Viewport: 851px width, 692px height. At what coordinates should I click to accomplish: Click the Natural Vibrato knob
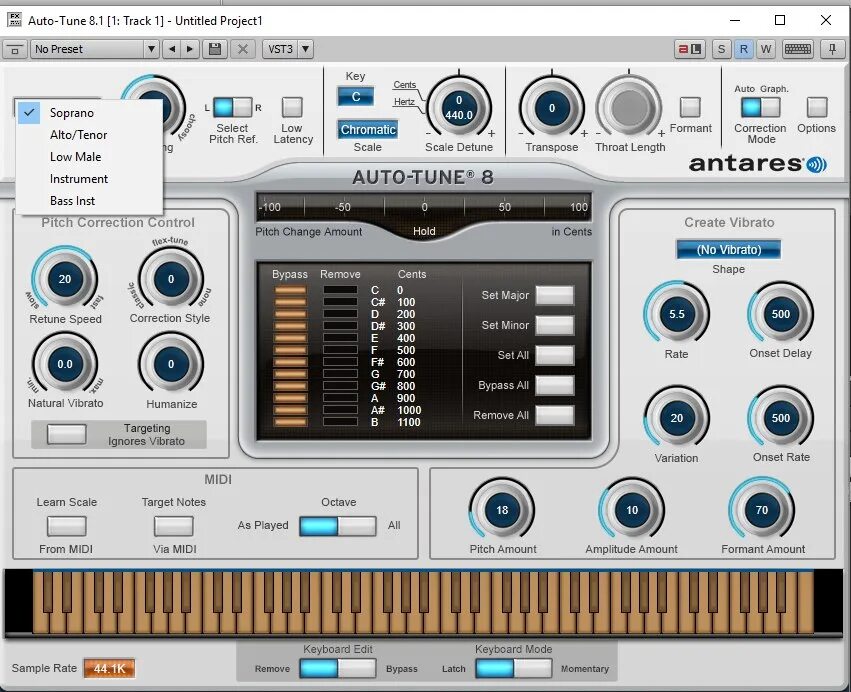pyautogui.click(x=65, y=364)
